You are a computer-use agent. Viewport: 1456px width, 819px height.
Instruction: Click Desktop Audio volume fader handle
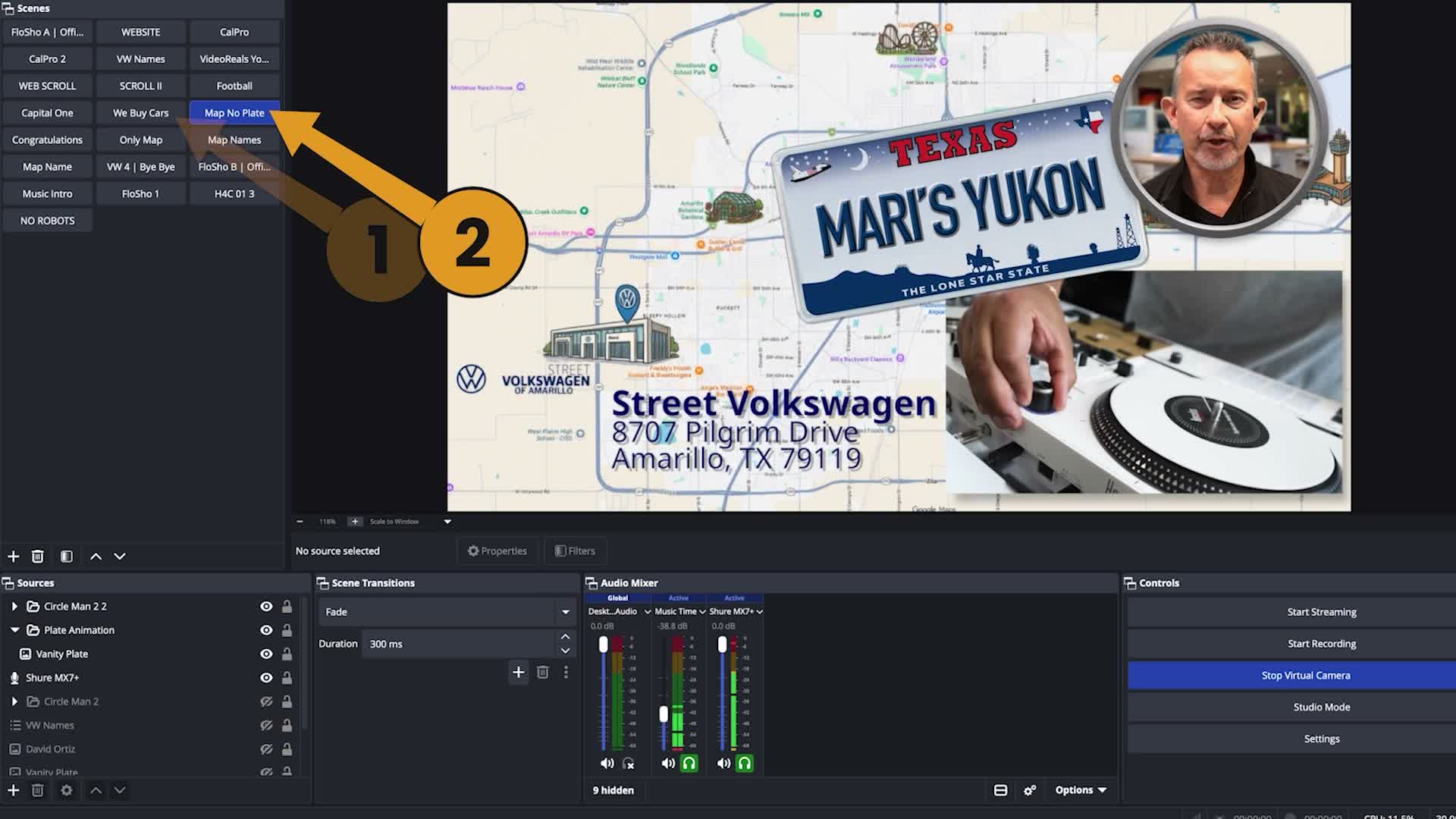pyautogui.click(x=603, y=645)
